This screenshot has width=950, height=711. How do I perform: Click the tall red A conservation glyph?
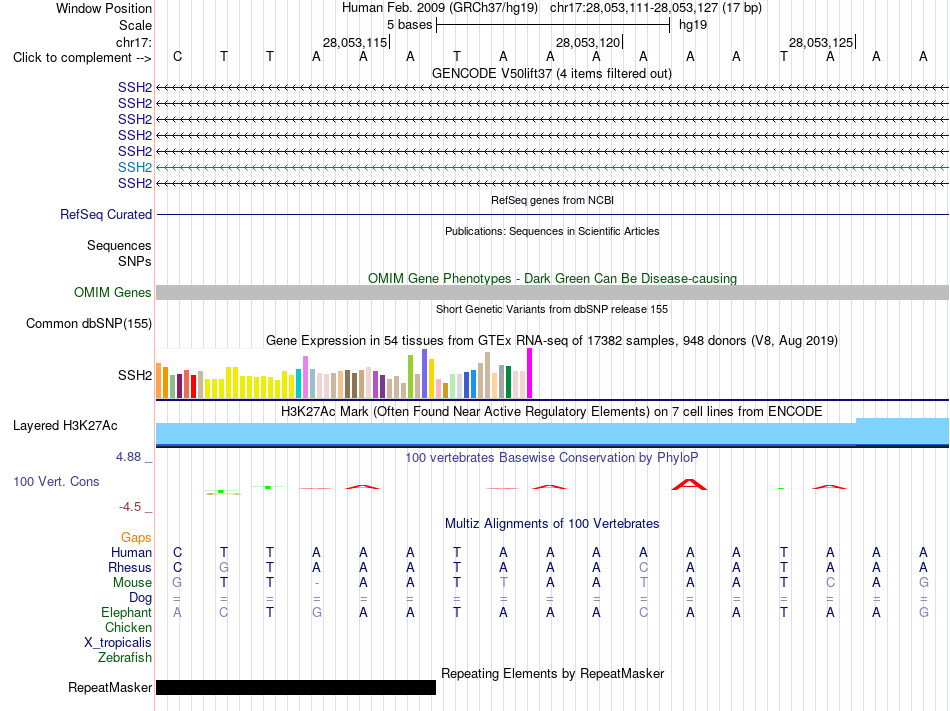tap(689, 484)
